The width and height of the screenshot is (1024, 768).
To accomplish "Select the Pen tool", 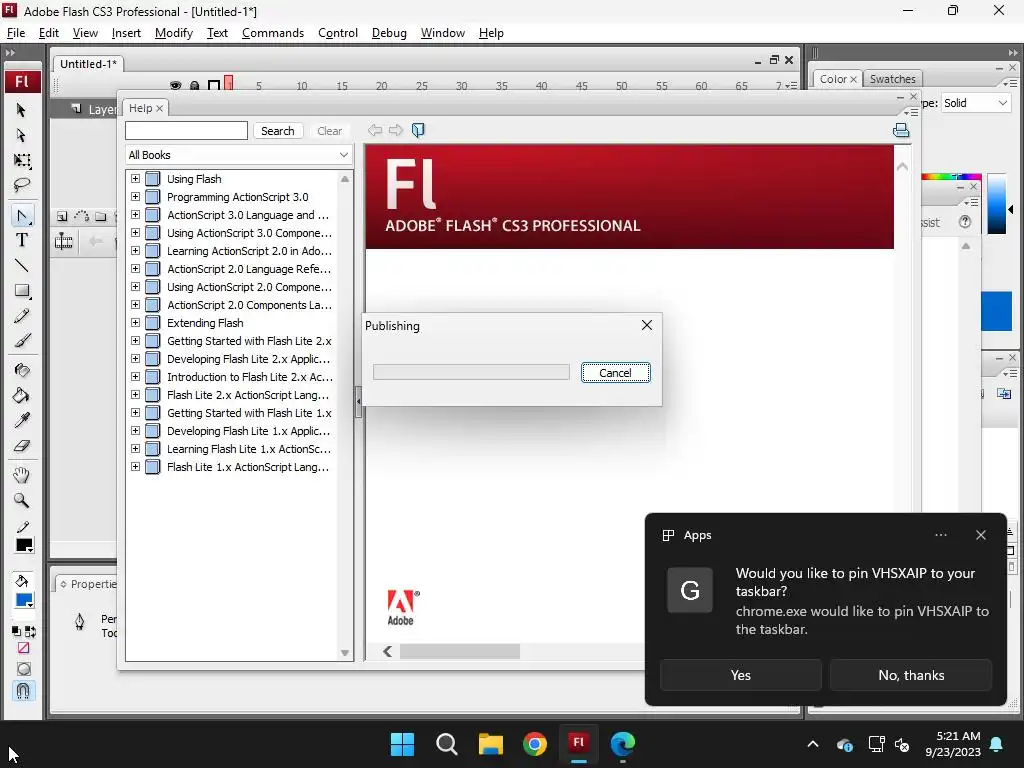I will coord(22,216).
